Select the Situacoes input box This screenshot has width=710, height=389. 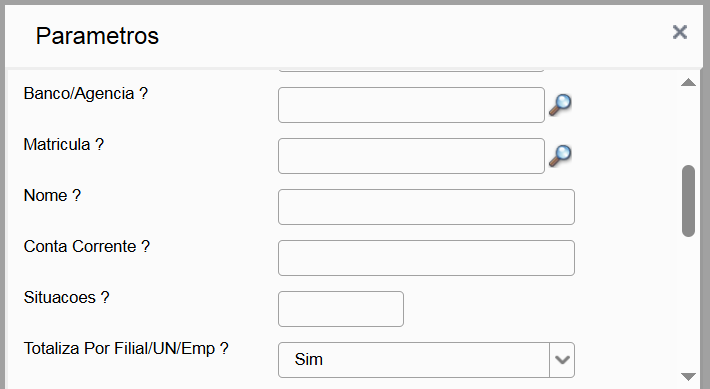coord(341,309)
